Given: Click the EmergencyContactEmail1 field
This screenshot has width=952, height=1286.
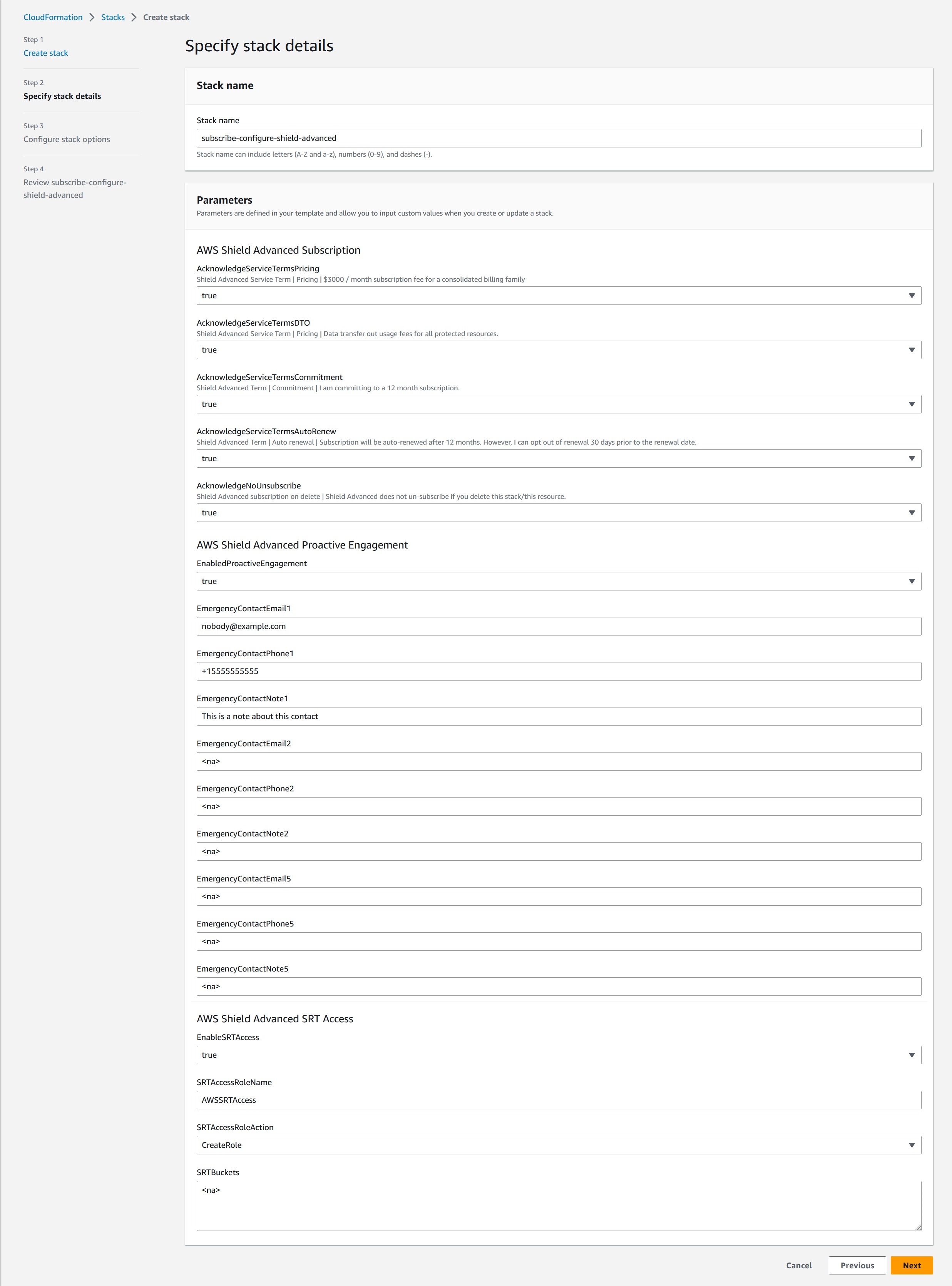Looking at the screenshot, I should pyautogui.click(x=559, y=626).
